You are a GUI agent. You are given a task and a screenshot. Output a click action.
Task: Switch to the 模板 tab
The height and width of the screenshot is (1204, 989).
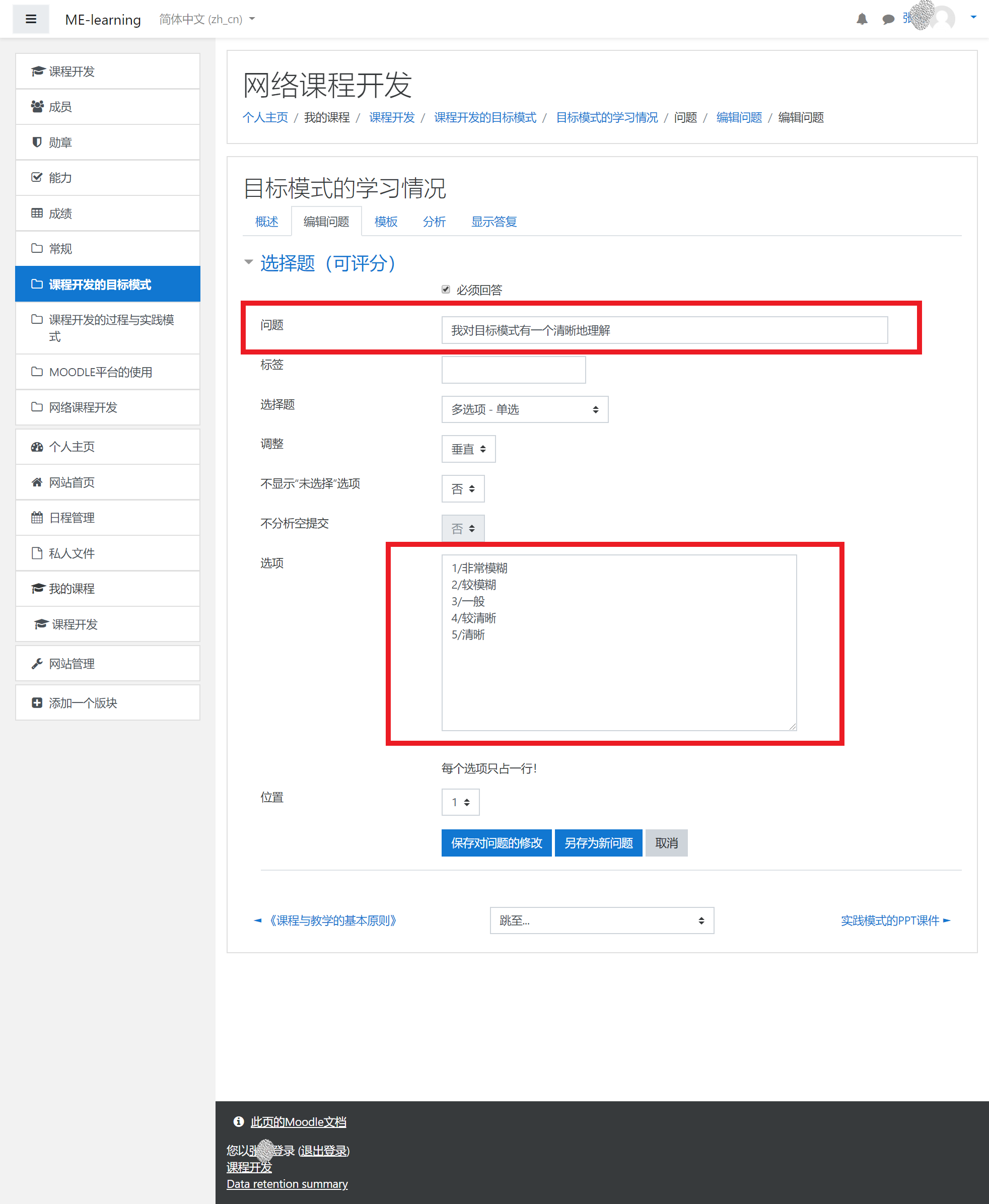(385, 222)
